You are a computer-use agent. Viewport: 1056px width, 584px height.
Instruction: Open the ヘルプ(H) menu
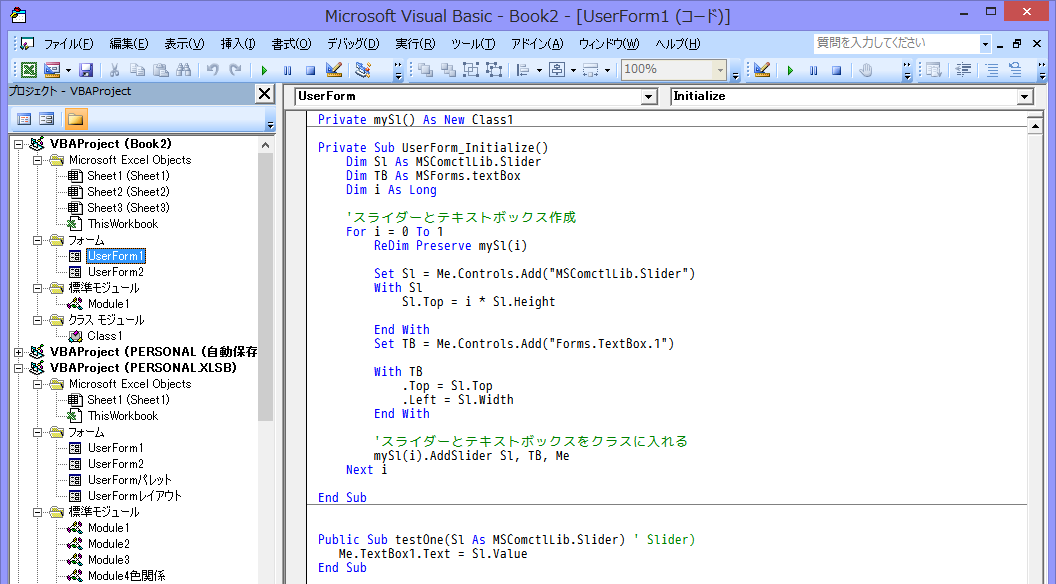point(678,44)
